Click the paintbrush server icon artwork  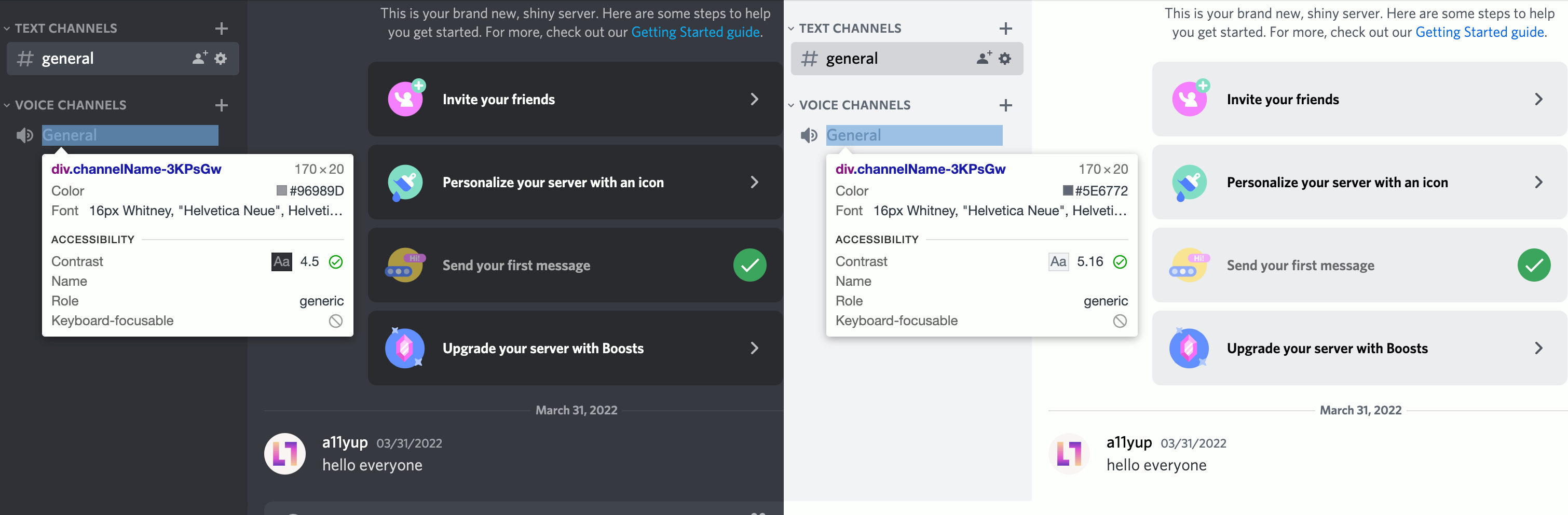pyautogui.click(x=405, y=182)
